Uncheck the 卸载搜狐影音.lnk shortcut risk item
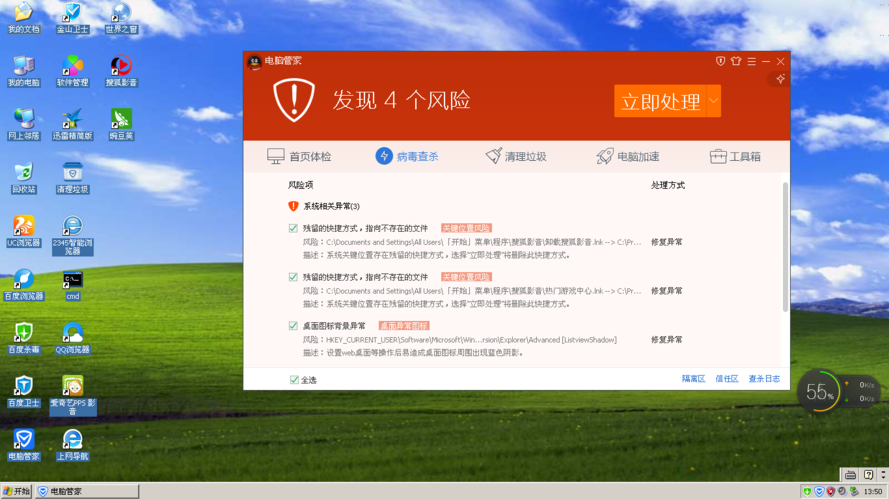Screen dimensions: 889x500 [293, 228]
